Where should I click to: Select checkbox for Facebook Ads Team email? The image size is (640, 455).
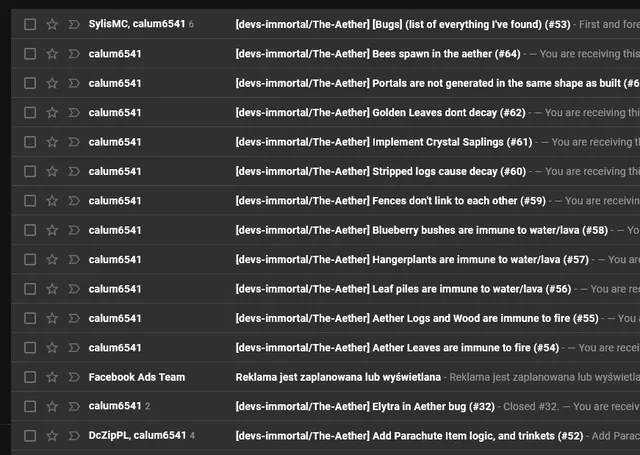tap(30, 377)
